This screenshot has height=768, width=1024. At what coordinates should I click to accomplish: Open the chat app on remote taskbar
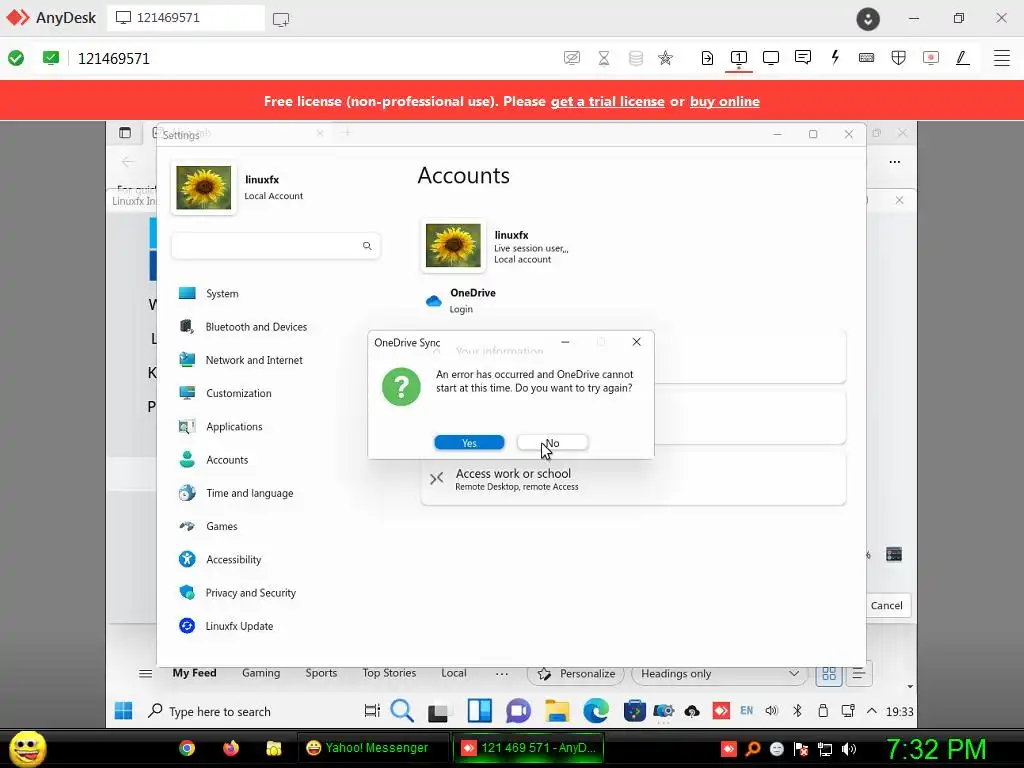click(519, 711)
